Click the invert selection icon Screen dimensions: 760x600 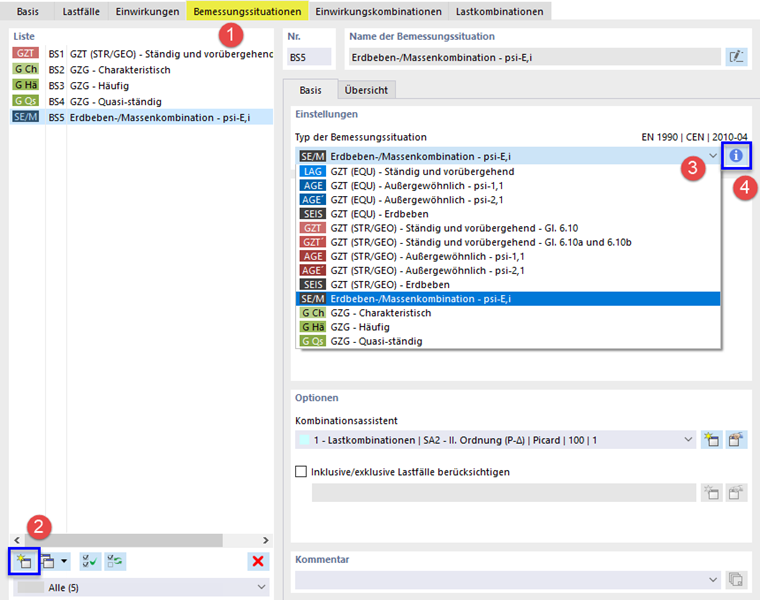point(115,561)
